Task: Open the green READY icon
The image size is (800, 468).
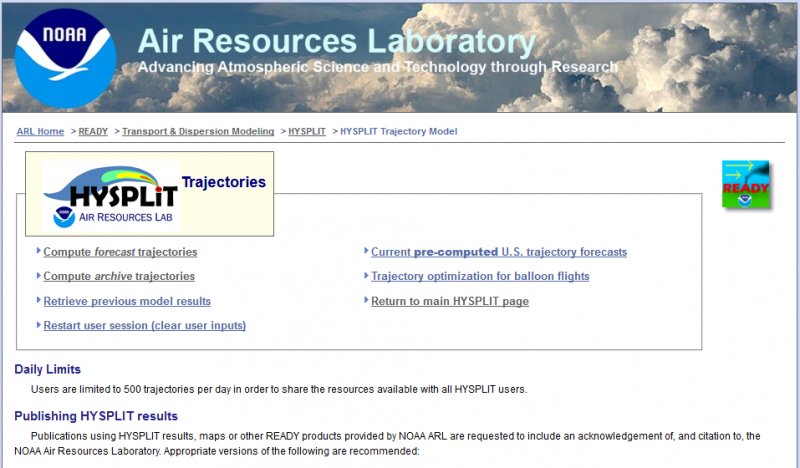Action: pos(746,184)
